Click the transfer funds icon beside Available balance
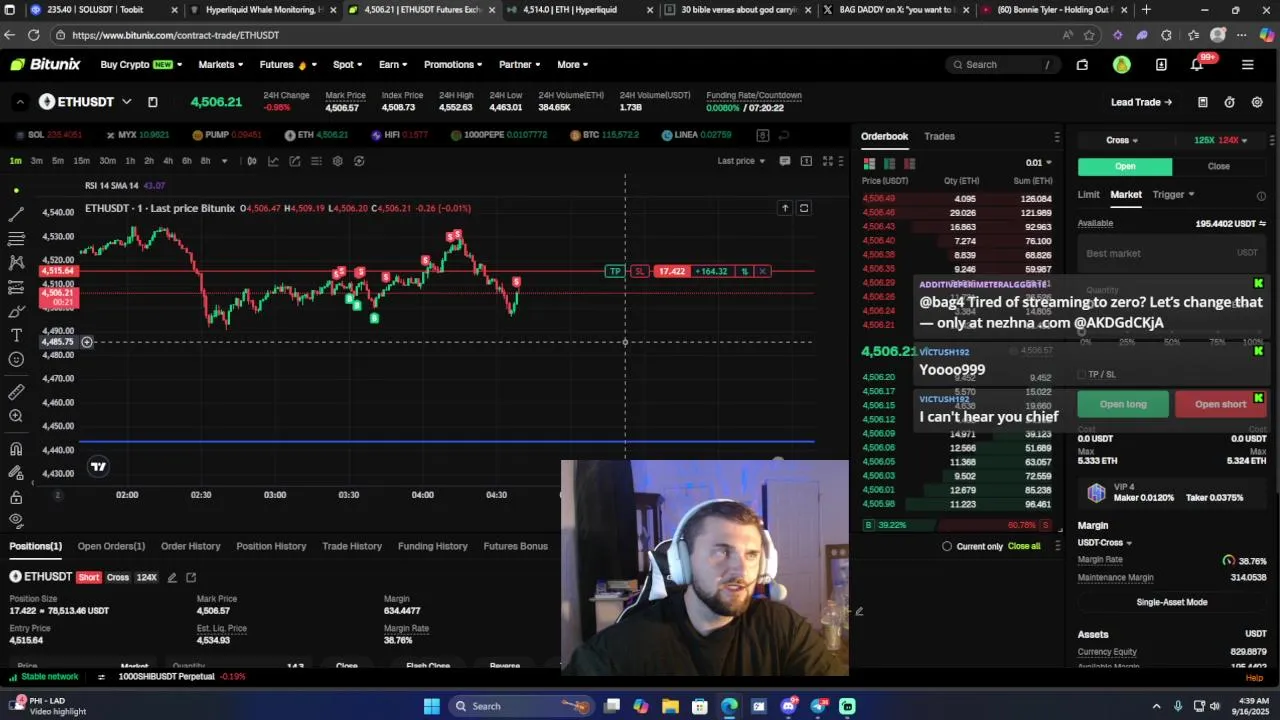This screenshot has height=720, width=1280. [1262, 224]
